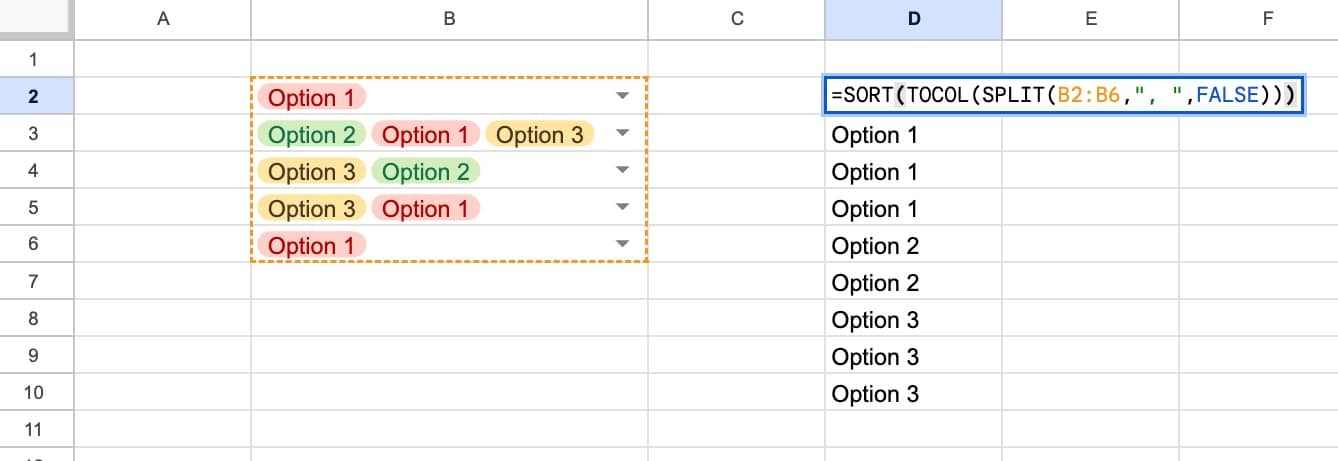Select the row 7 header
Screen dimensions: 1338x461
click(33, 282)
